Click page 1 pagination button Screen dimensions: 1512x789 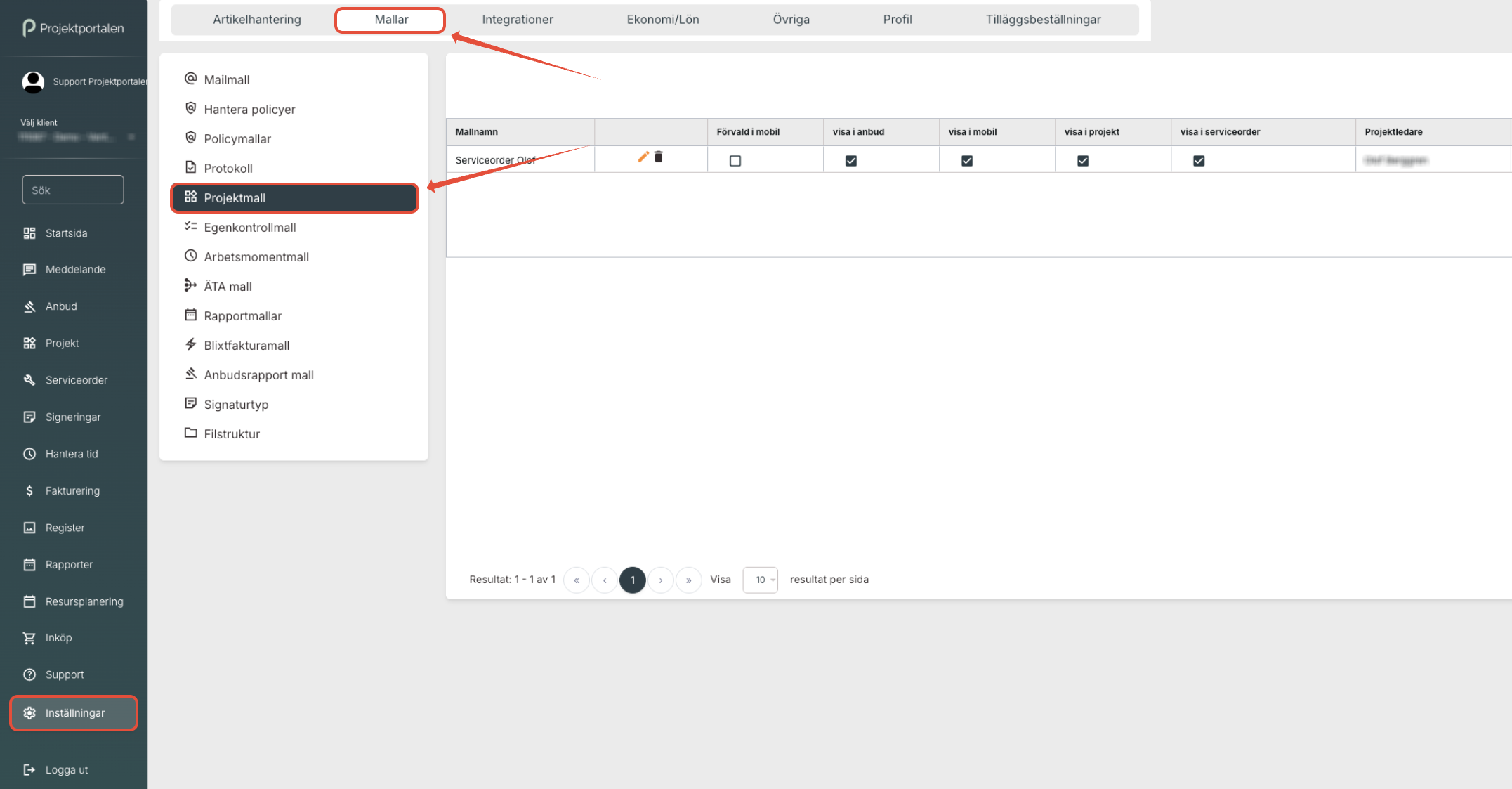click(x=632, y=580)
